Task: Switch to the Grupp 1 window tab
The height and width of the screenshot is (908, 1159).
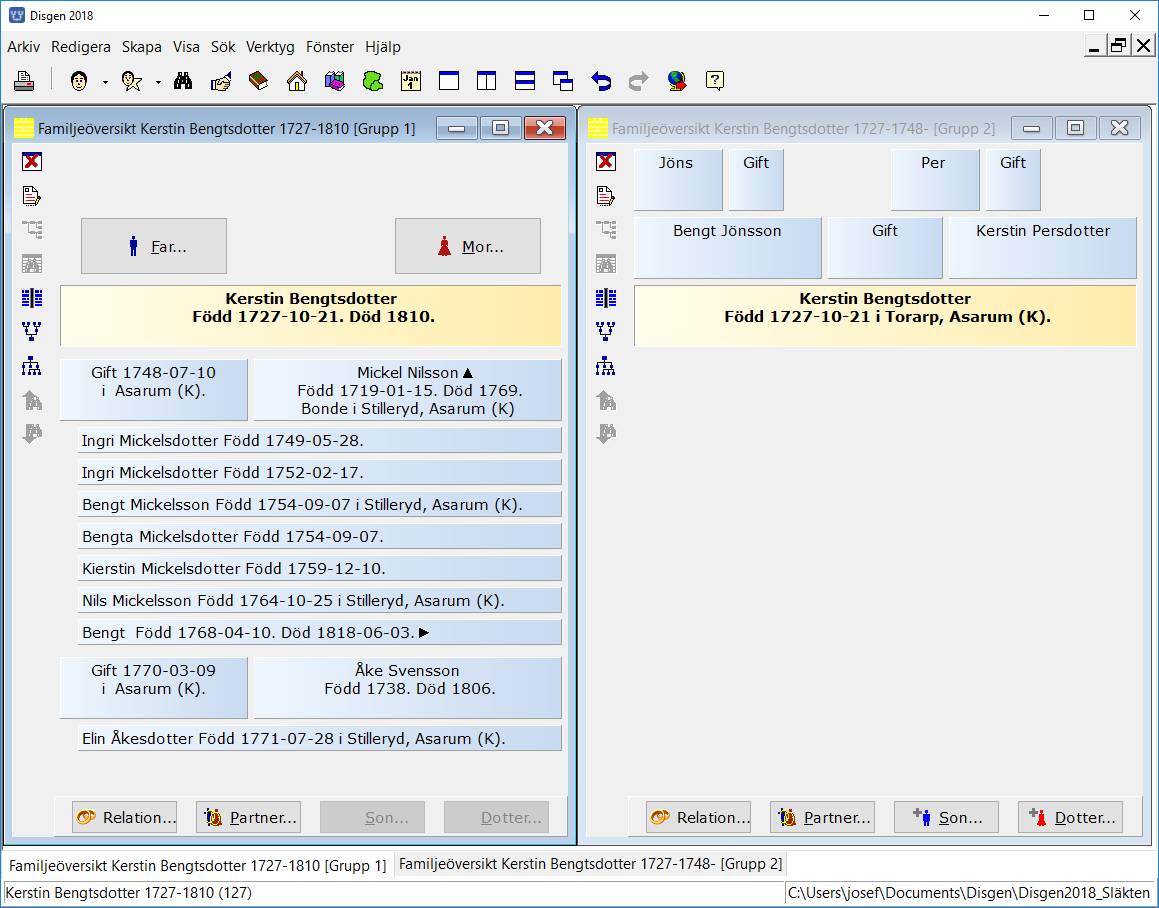Action: click(x=197, y=865)
